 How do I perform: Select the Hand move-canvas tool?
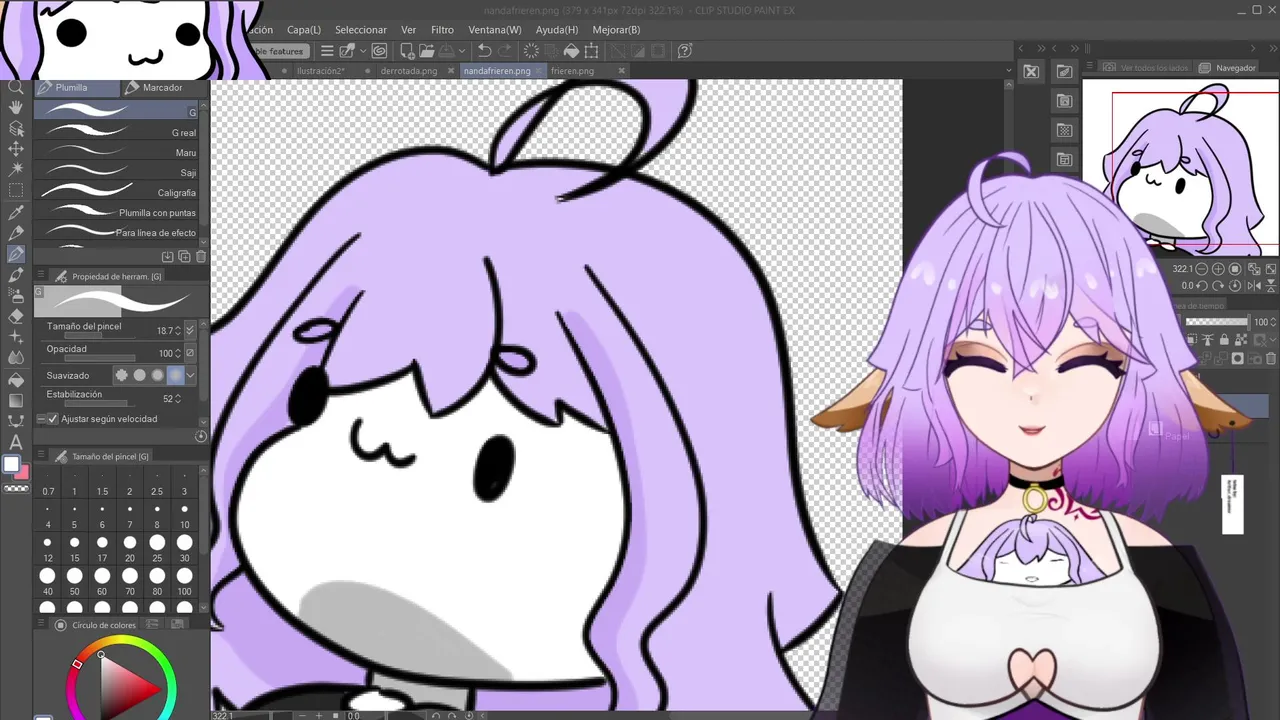16,107
